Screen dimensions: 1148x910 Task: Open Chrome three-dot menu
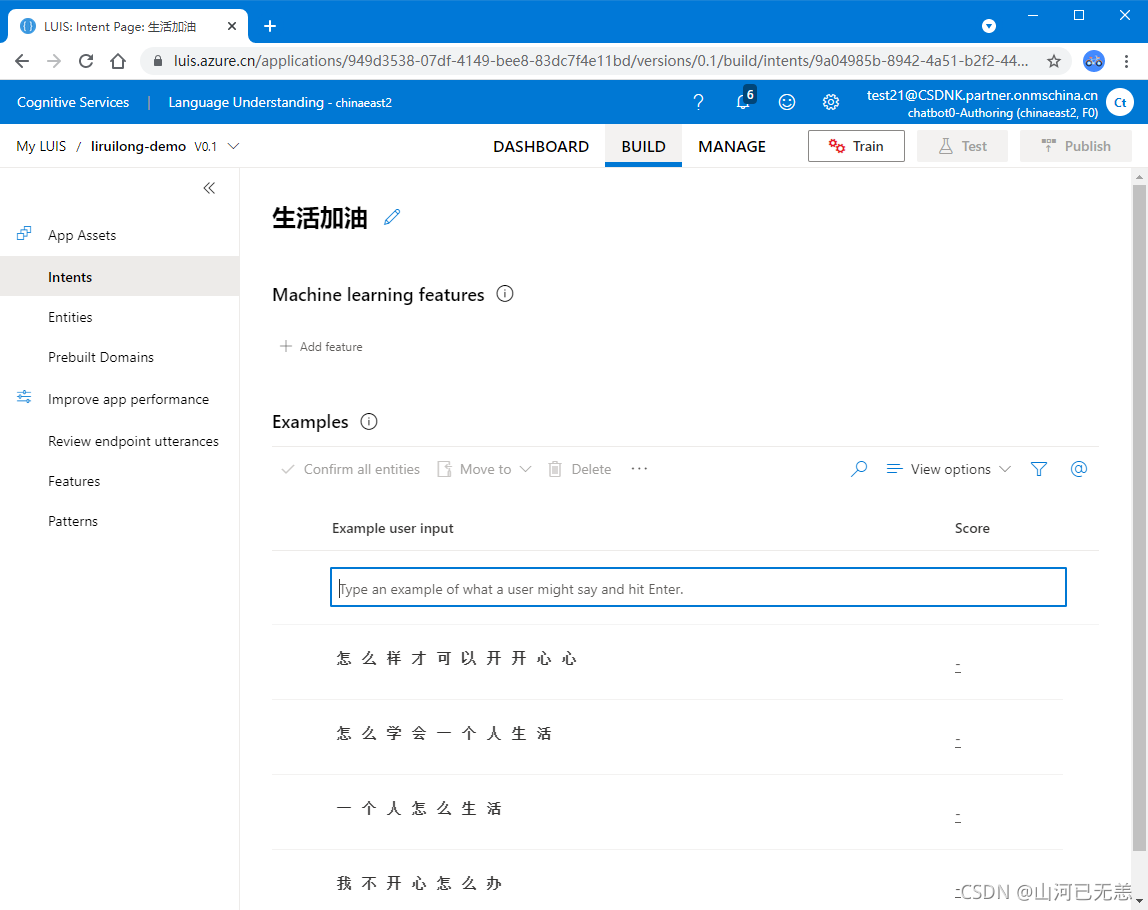tap(1126, 61)
